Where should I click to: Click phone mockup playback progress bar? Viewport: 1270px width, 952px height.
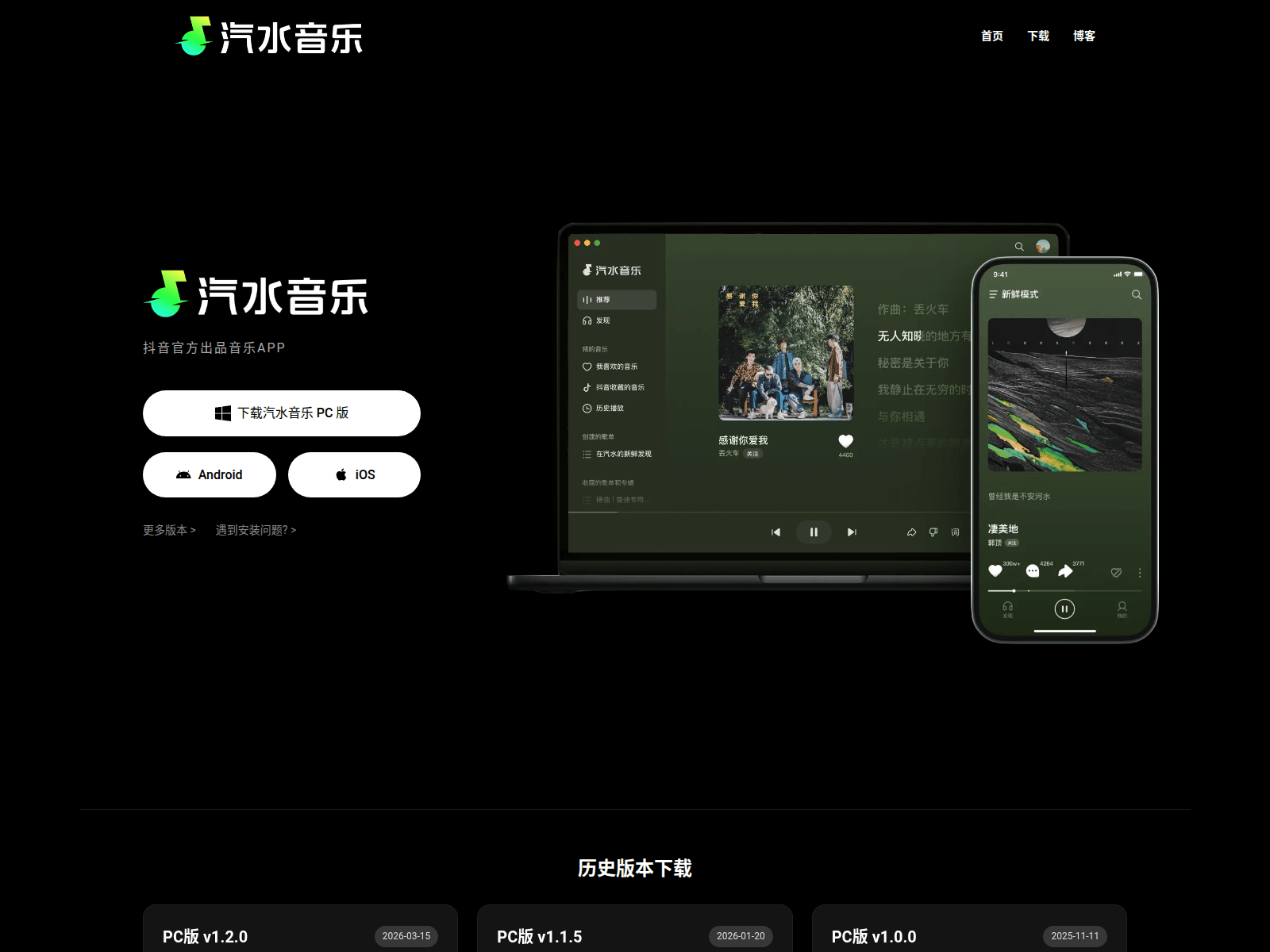pos(1064,591)
